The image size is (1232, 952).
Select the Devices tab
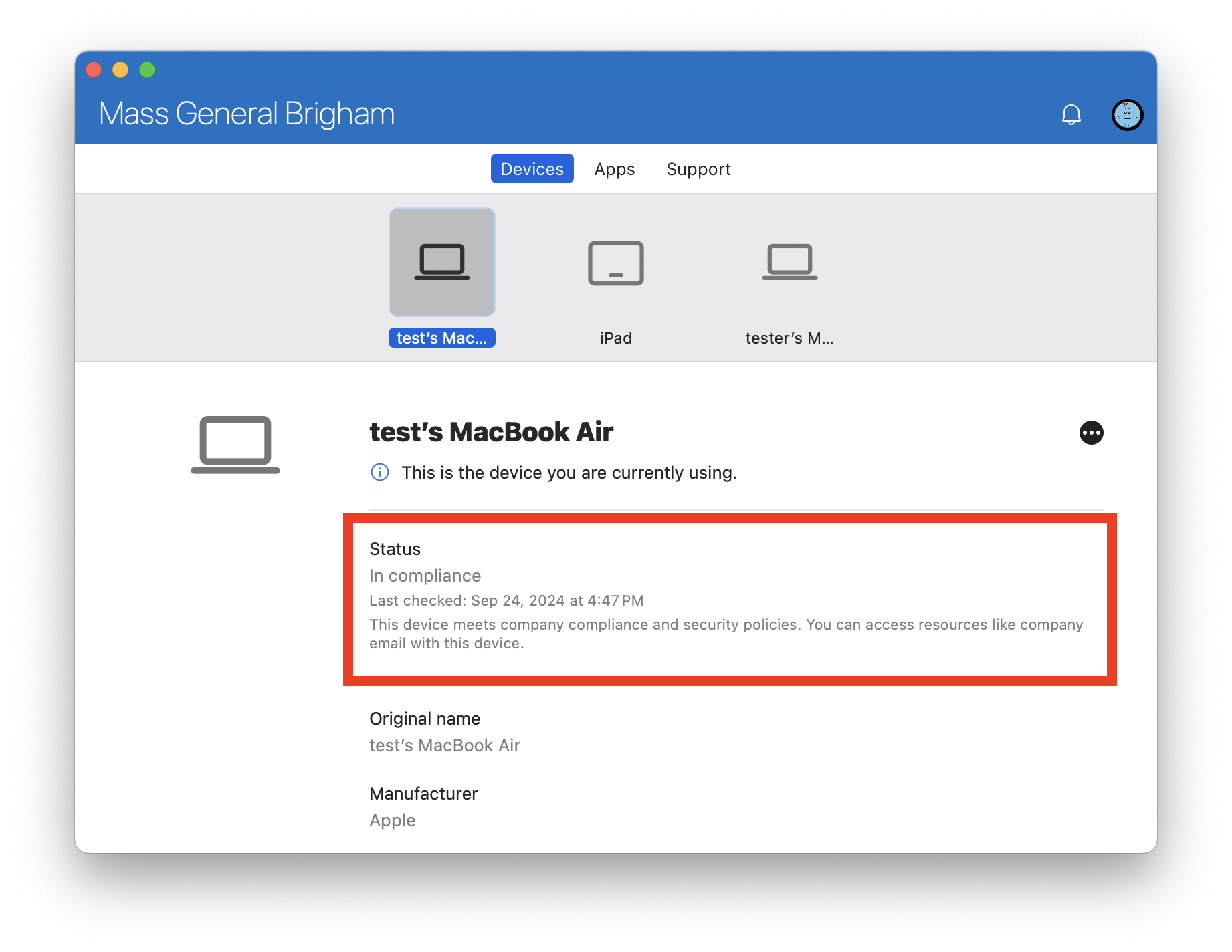click(532, 169)
